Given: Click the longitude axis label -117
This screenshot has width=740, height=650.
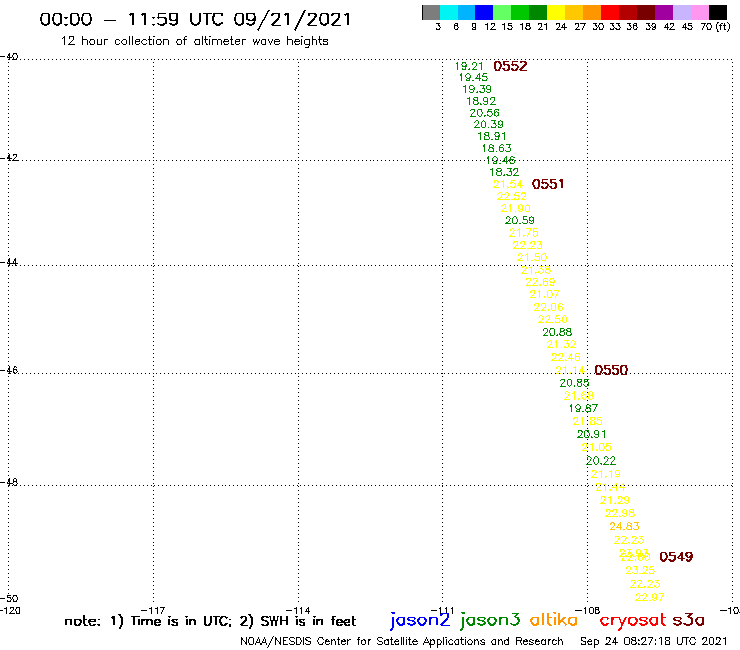Looking at the screenshot, I should click(x=153, y=610).
